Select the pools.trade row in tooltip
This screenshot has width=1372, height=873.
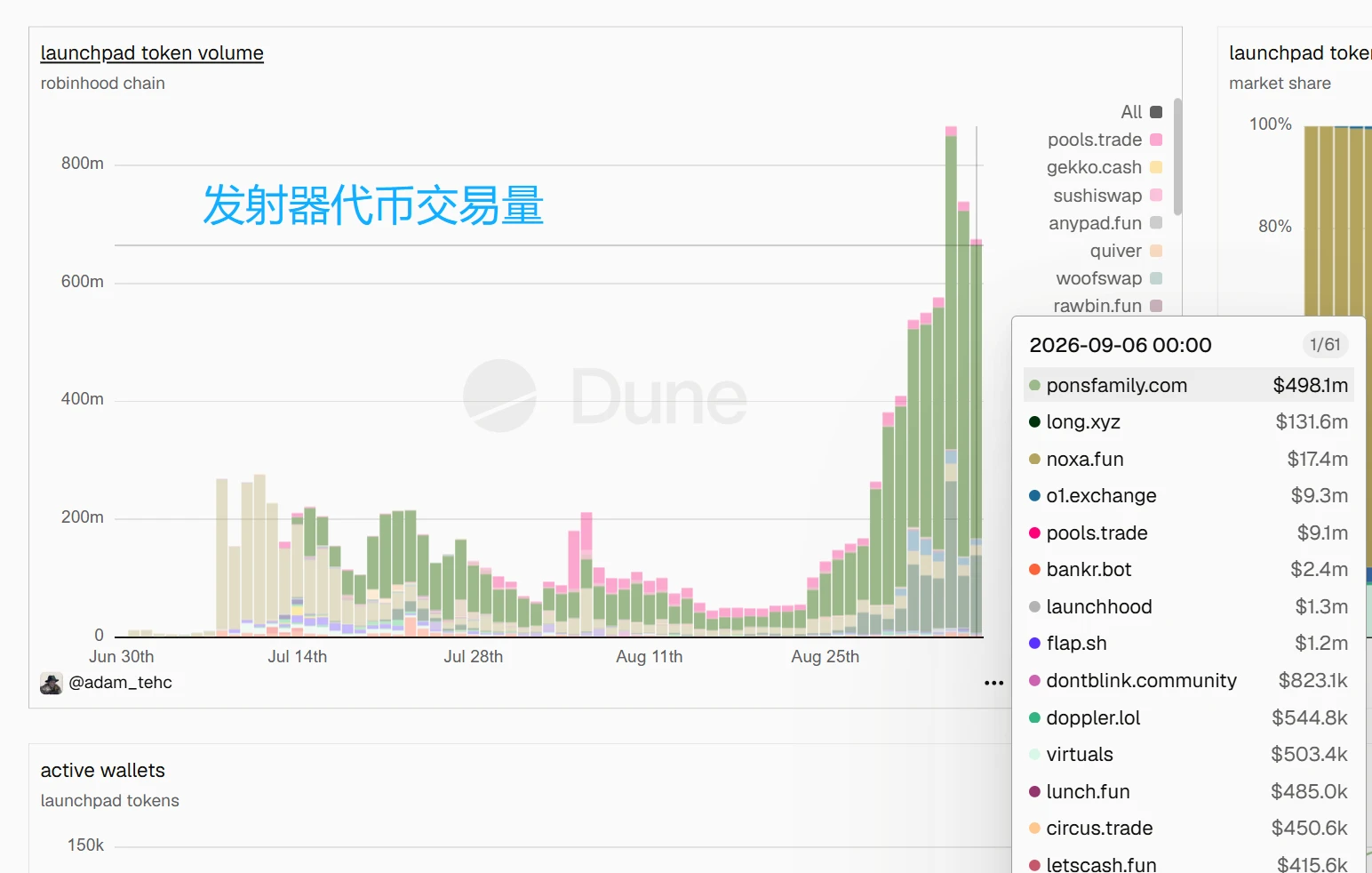1188,533
